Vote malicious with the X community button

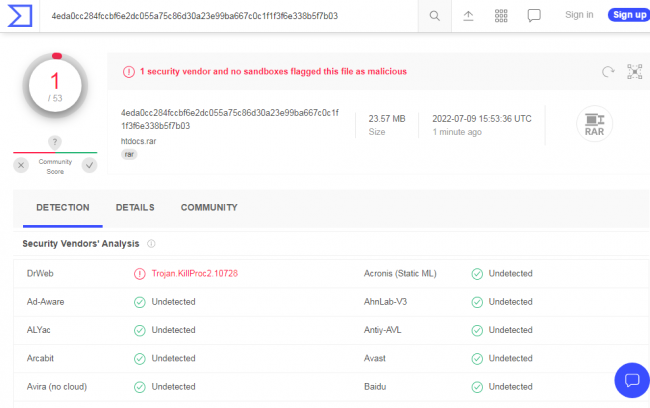[21, 165]
